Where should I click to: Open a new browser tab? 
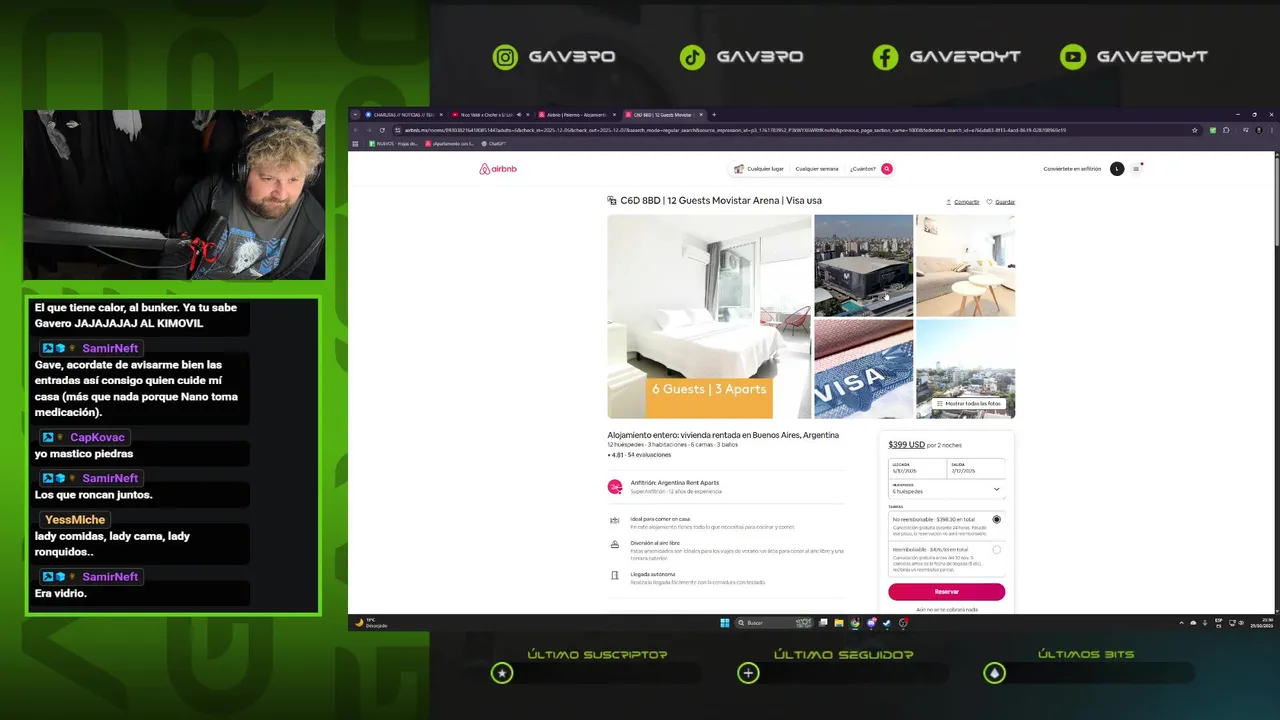714,115
